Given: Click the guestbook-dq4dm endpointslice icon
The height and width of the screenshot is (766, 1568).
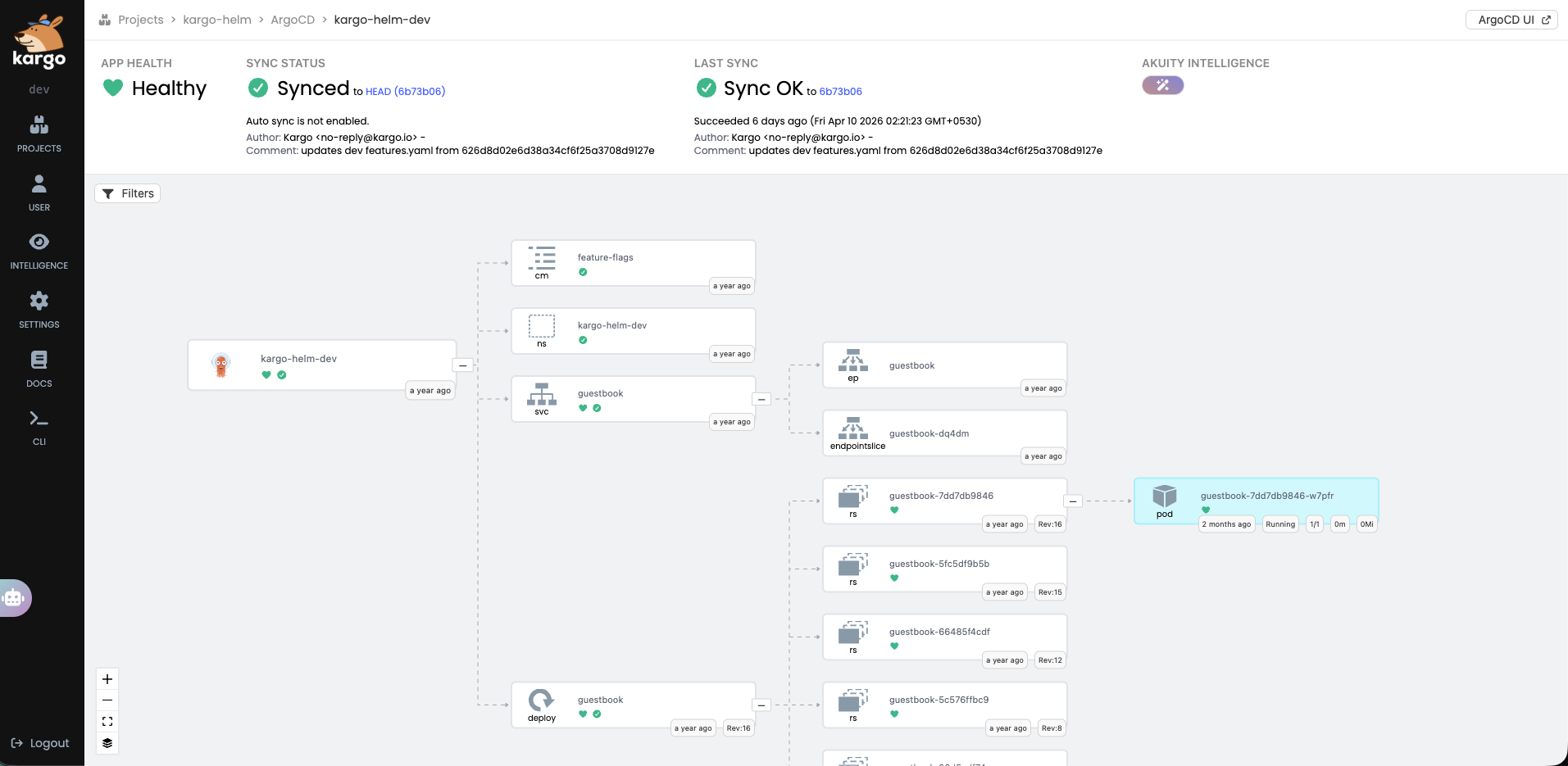Looking at the screenshot, I should [x=853, y=428].
